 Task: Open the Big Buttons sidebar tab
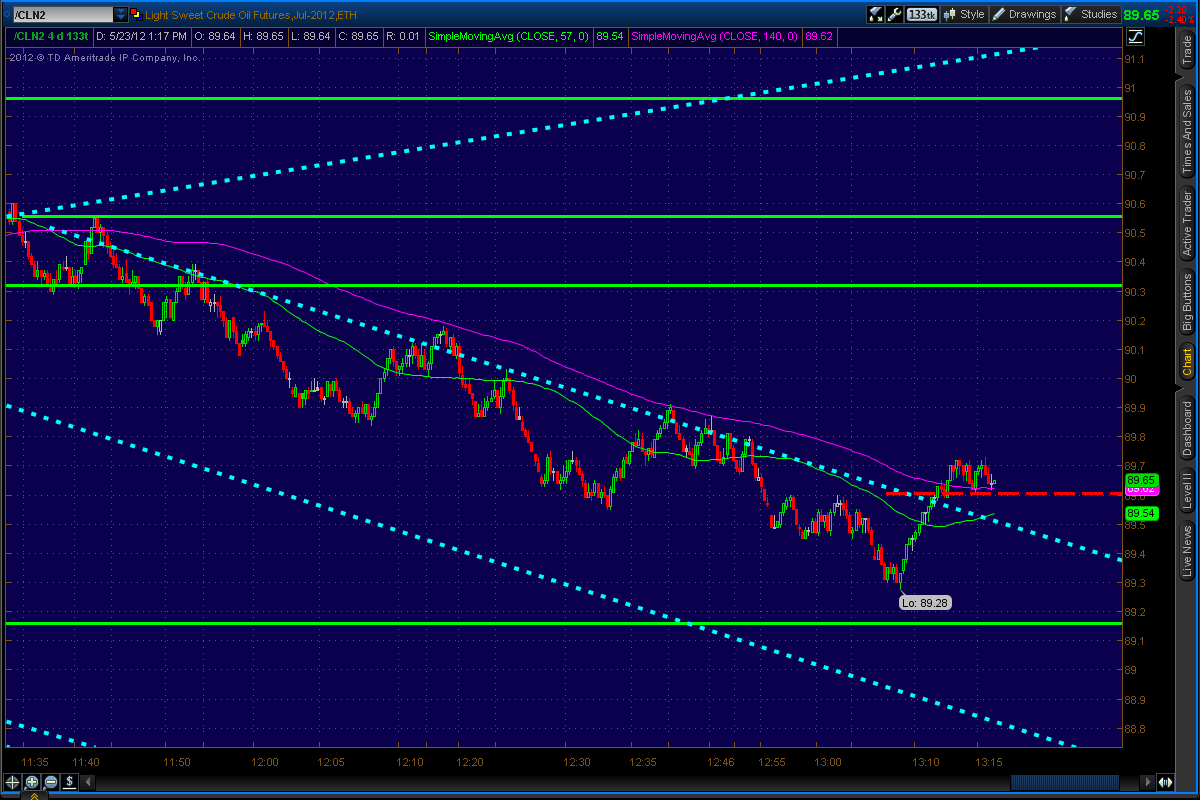click(x=1186, y=303)
